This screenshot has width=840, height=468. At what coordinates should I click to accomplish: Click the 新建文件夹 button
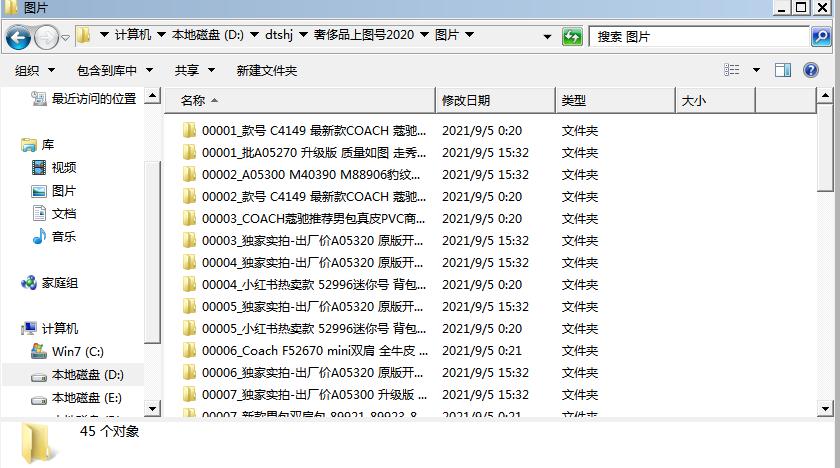pos(267,70)
